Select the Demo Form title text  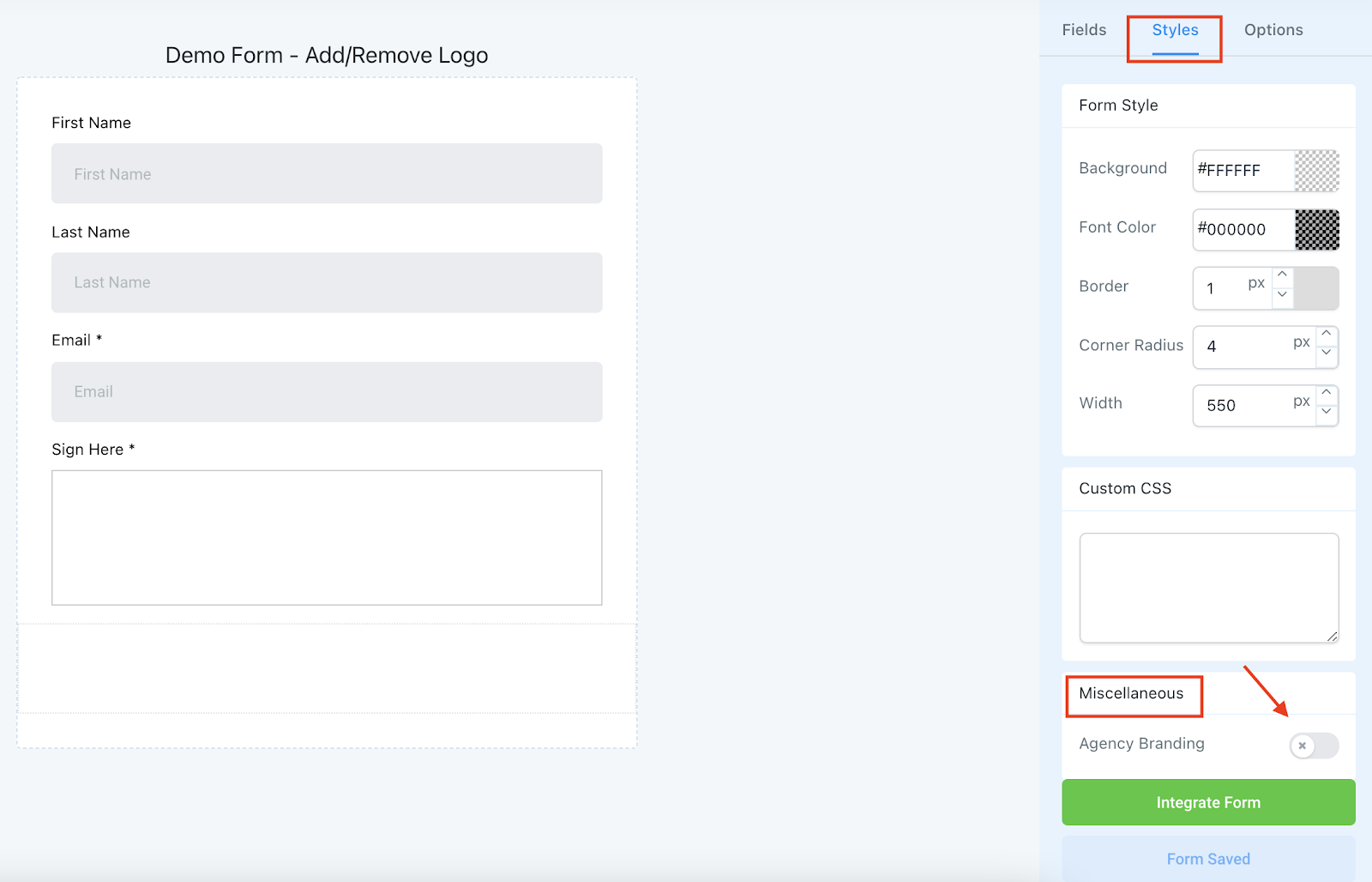(x=327, y=56)
